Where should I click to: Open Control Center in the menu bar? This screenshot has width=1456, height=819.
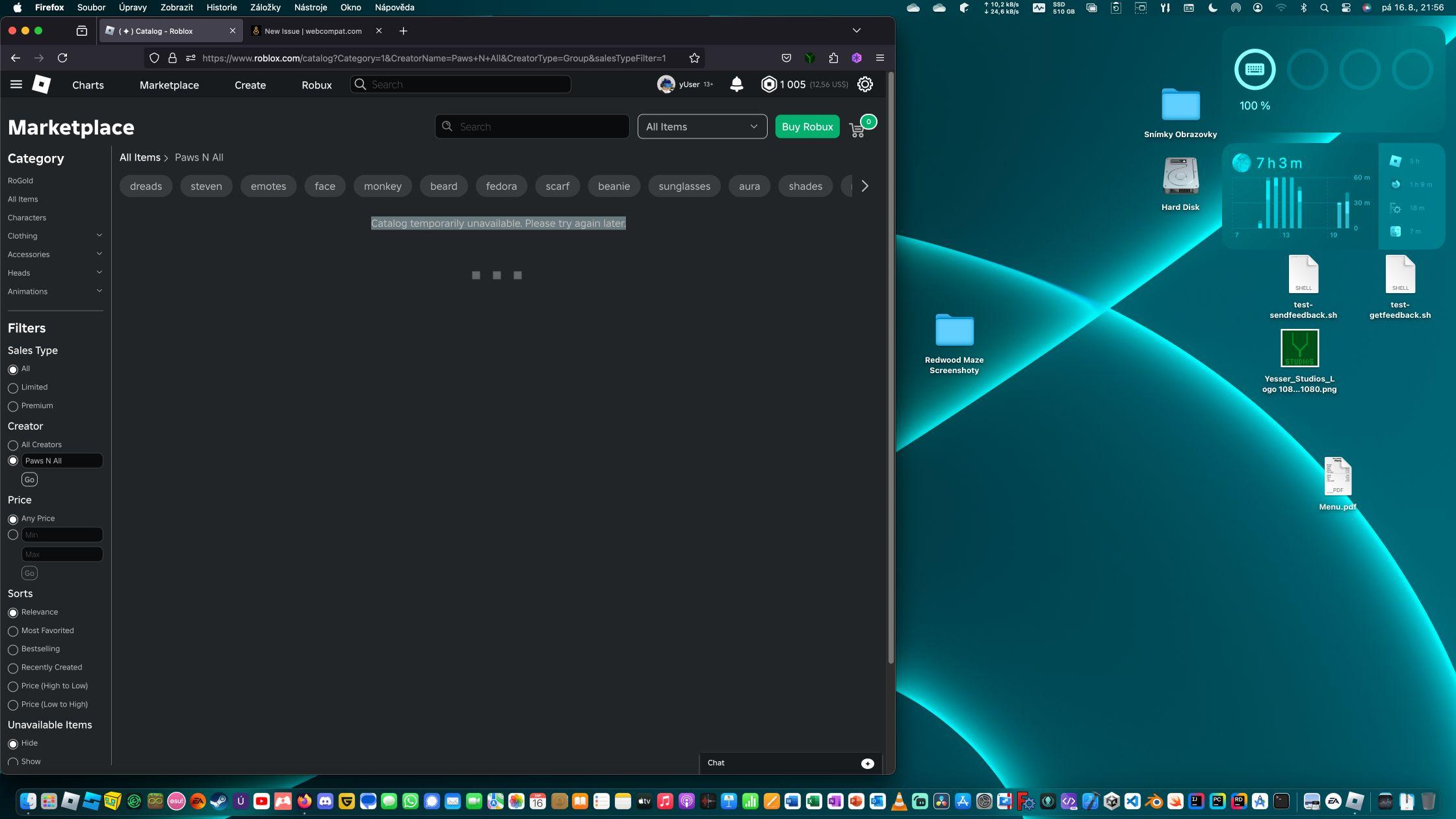[1346, 8]
